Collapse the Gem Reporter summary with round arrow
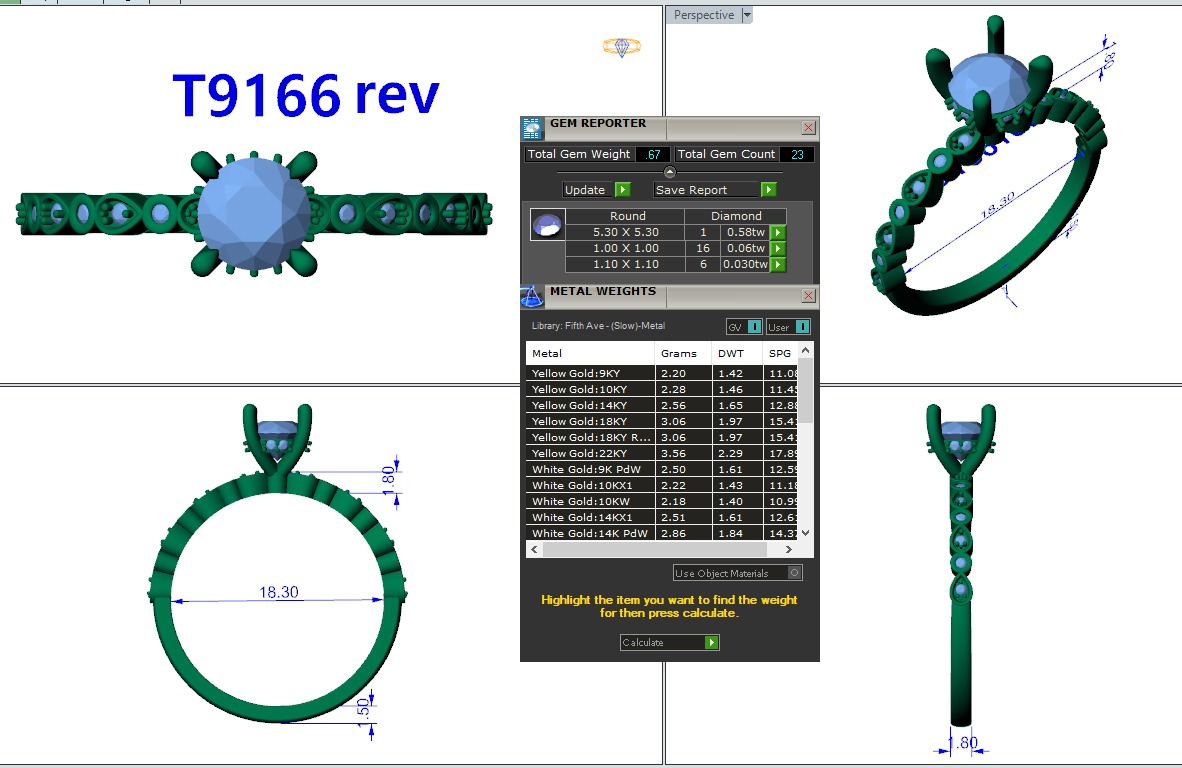1182x768 pixels. 670,172
